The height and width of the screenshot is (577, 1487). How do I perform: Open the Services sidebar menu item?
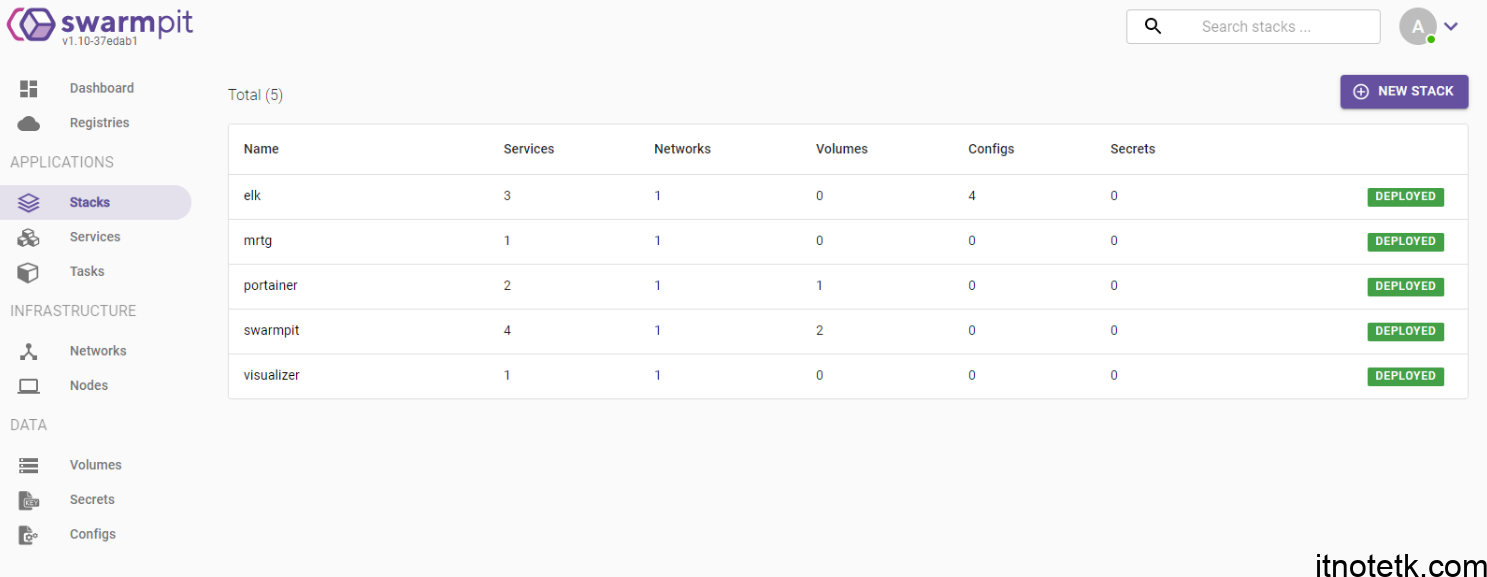95,237
